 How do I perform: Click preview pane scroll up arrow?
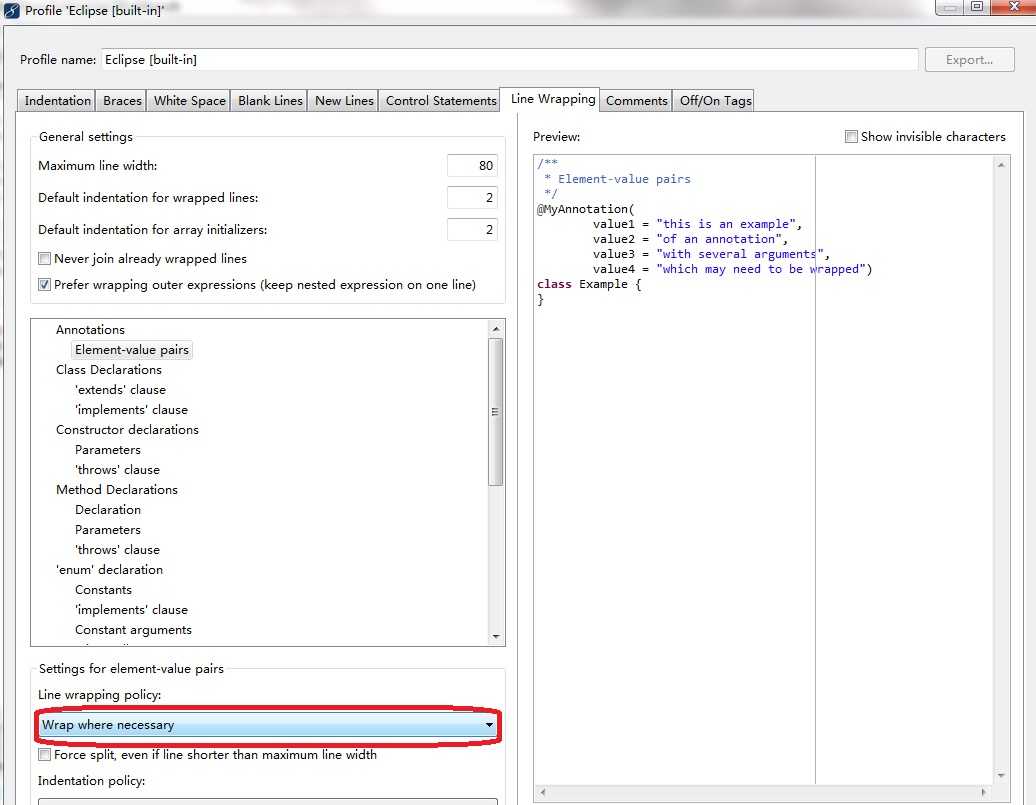pyautogui.click(x=1001, y=165)
